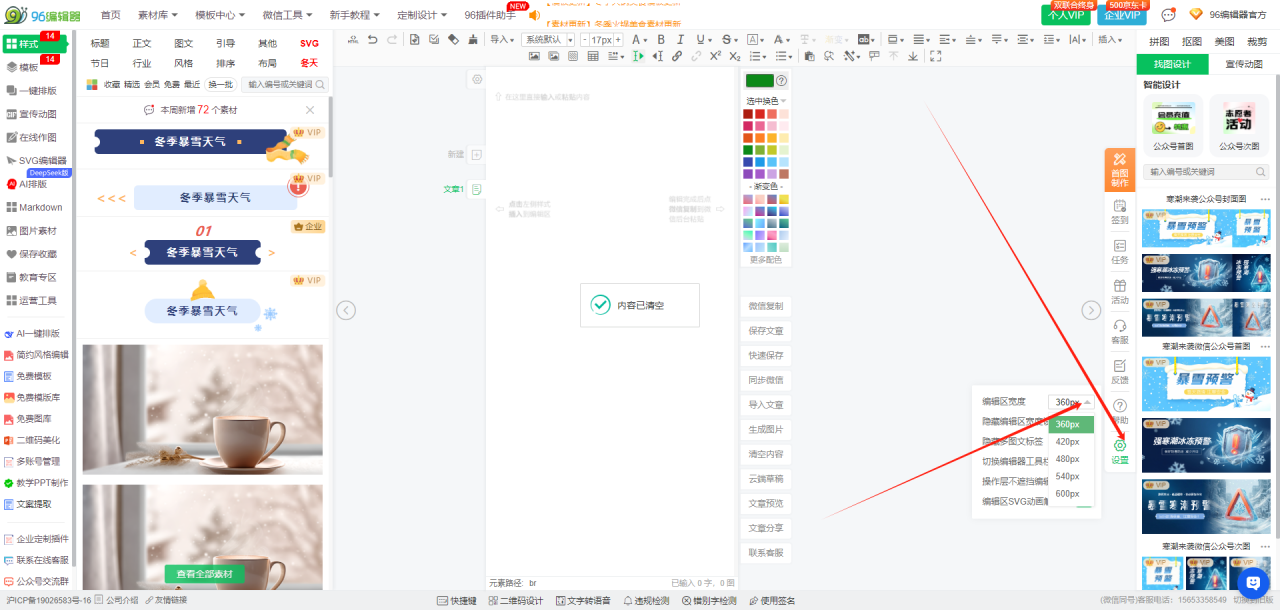Click the green 查看全部素材 button
The image size is (1280, 610).
204,574
